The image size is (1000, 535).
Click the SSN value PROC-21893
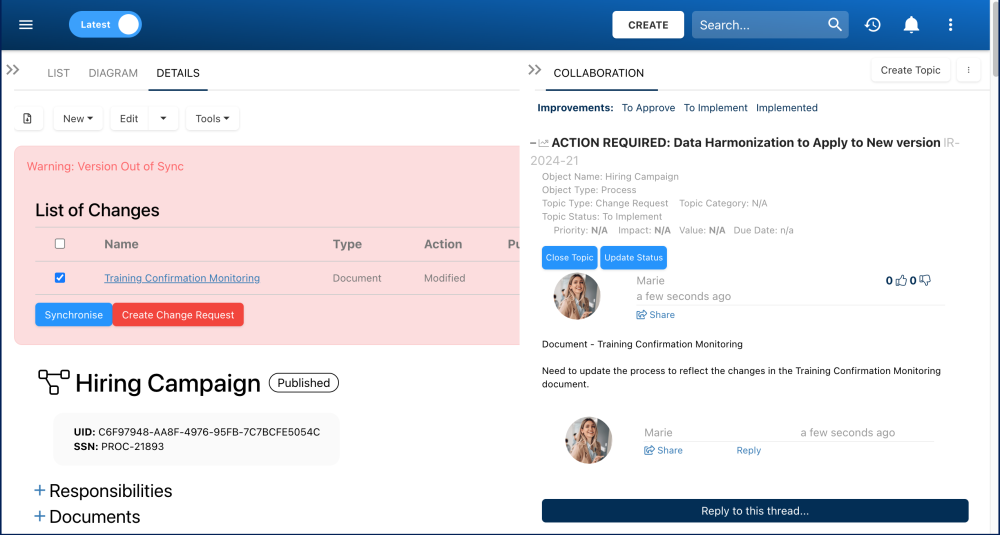point(133,446)
